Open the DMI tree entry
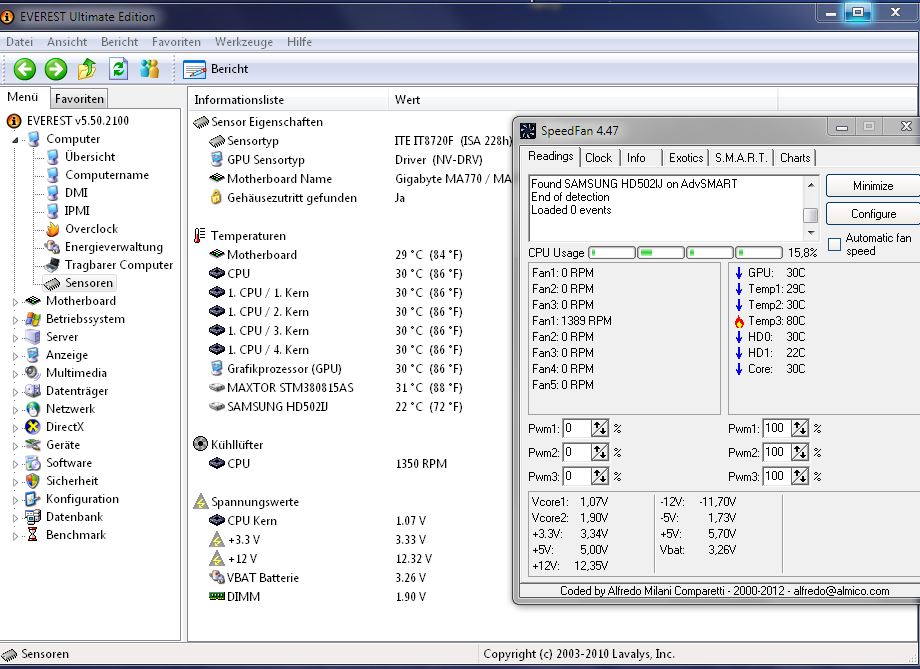Screen dimensions: 920x669 (76, 192)
